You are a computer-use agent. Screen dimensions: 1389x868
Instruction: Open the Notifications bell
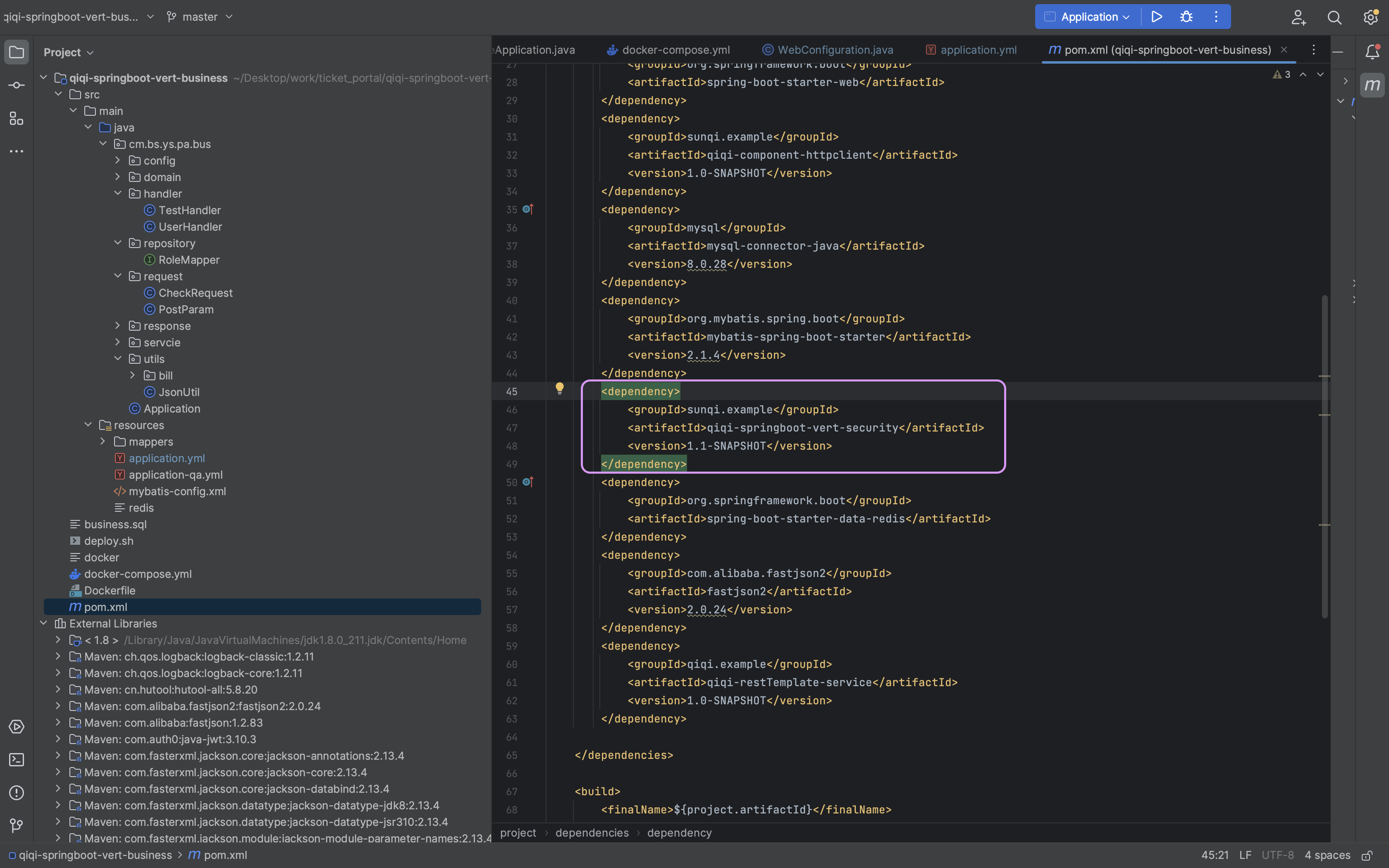coord(1372,52)
